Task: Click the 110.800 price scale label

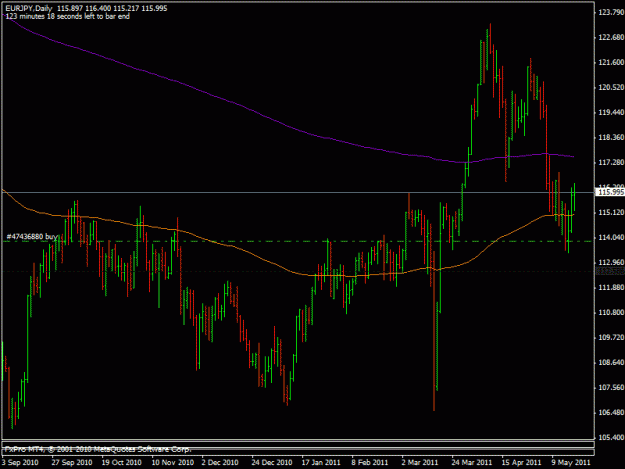Action: click(x=611, y=312)
